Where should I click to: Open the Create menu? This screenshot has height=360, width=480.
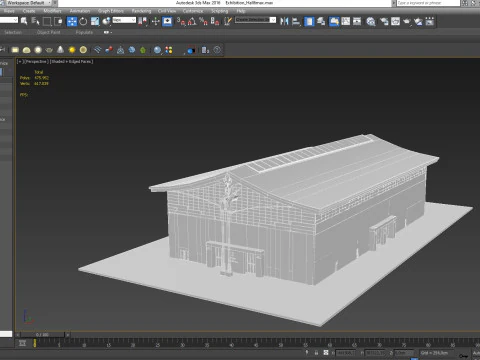coord(29,11)
